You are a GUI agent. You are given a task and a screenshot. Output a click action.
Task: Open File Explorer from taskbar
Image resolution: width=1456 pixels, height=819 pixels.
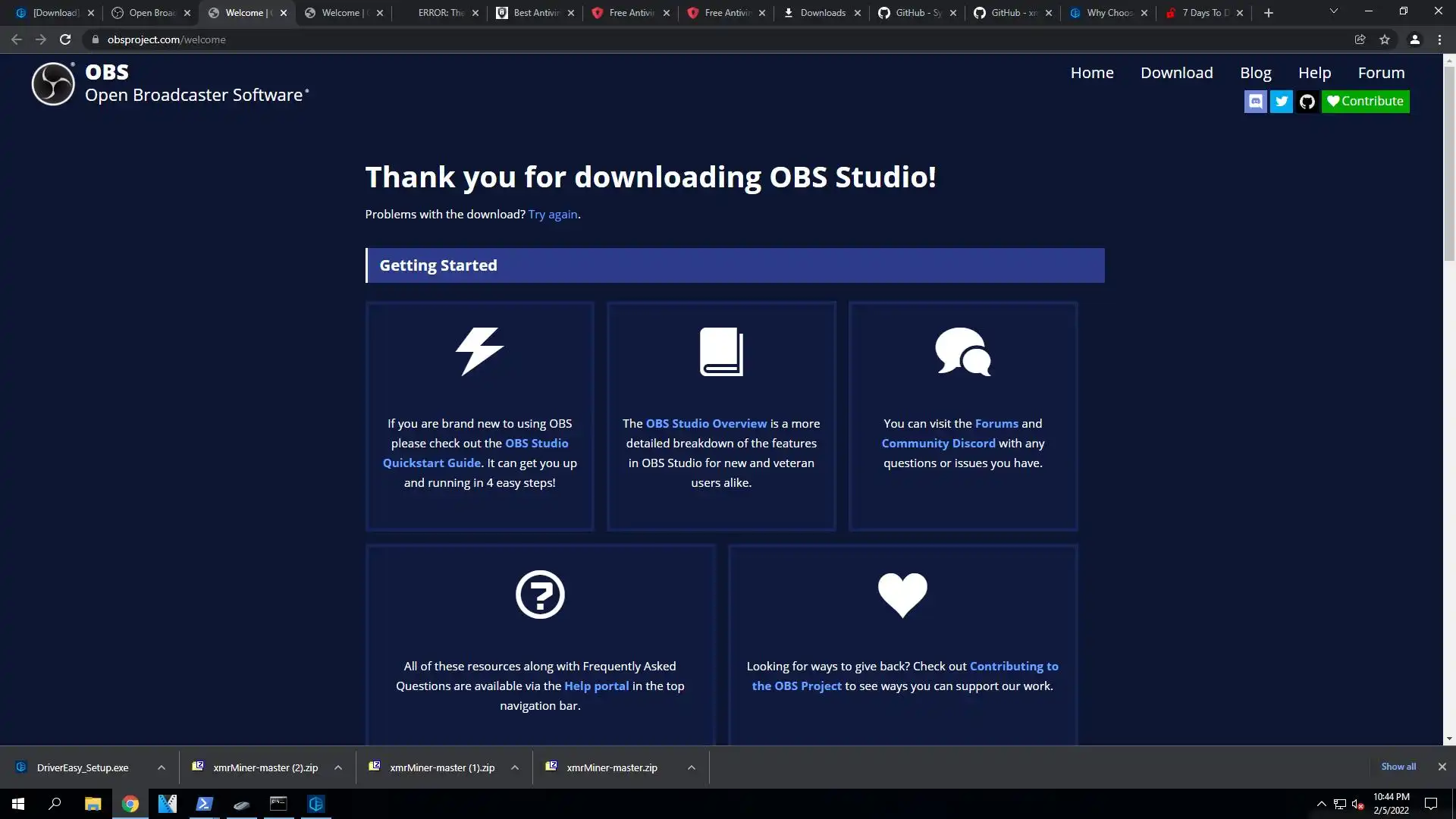click(93, 804)
